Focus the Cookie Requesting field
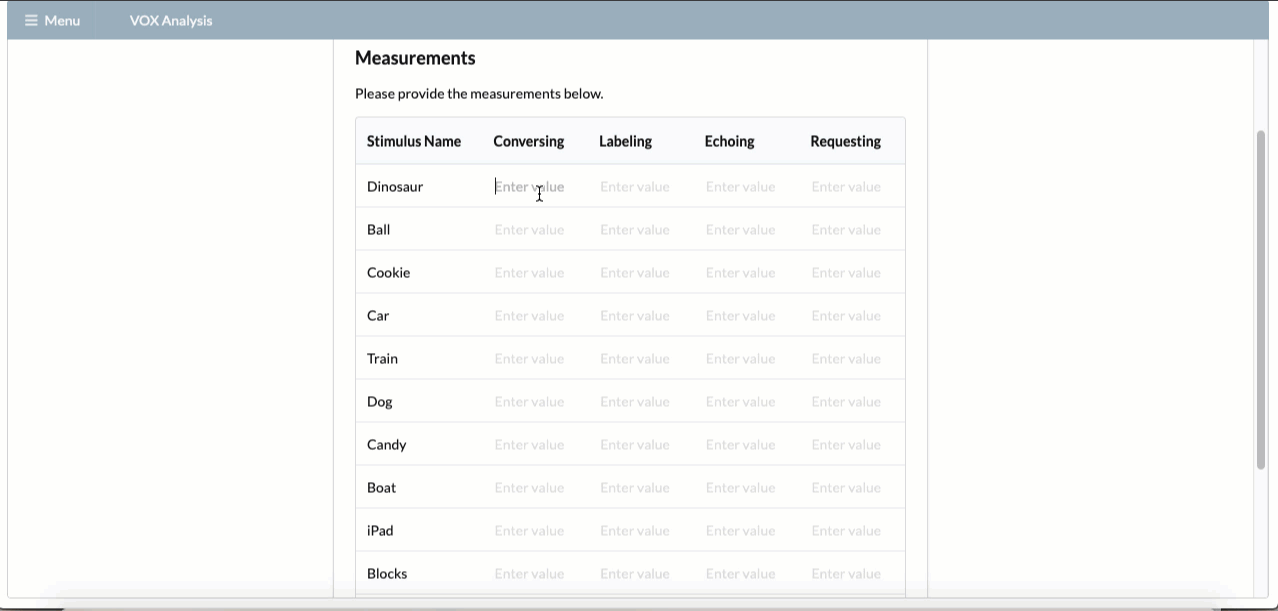The height and width of the screenshot is (611, 1278). coord(852,272)
